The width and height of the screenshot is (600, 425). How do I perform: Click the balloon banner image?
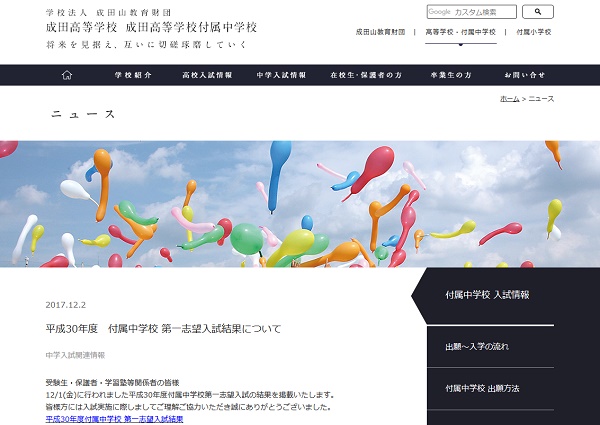coord(300,203)
